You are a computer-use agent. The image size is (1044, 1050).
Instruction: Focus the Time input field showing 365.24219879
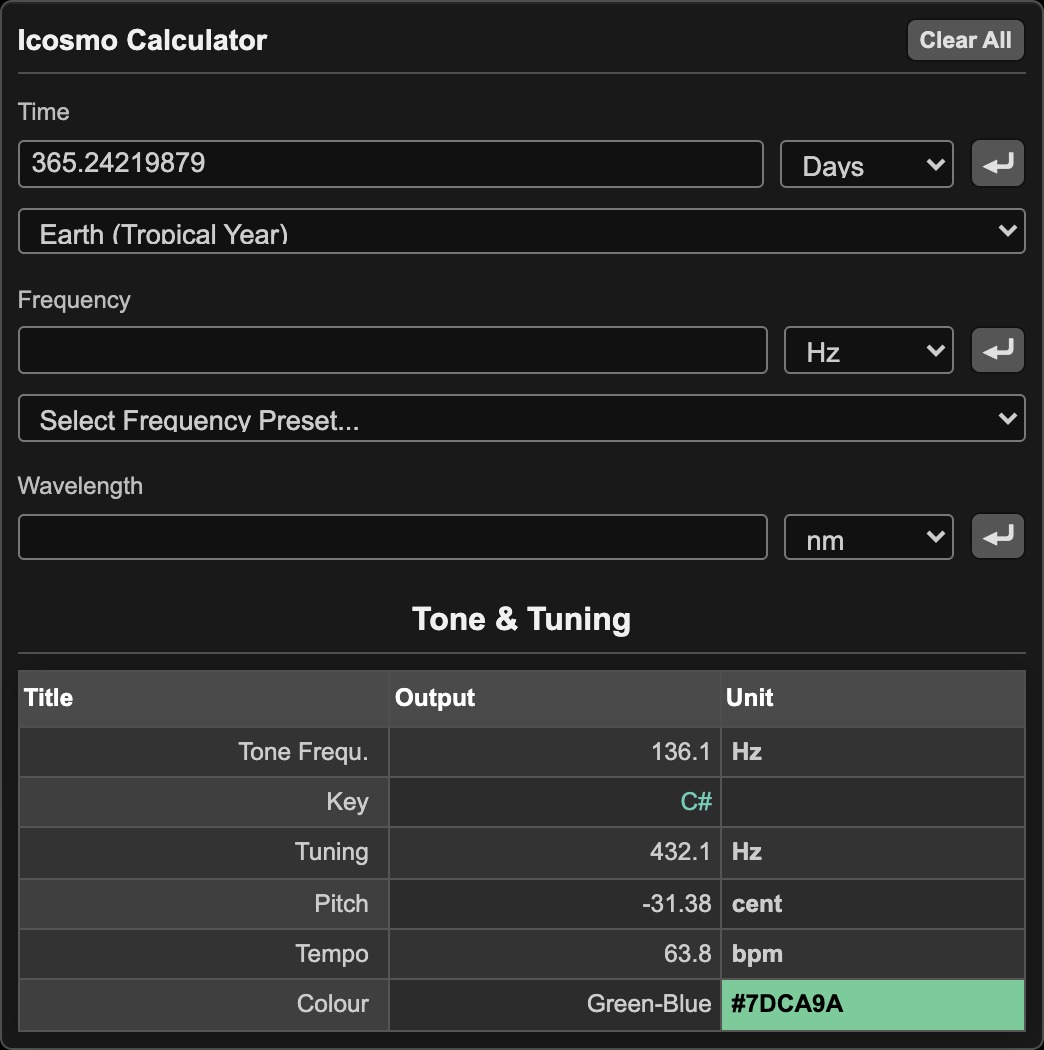(x=390, y=164)
